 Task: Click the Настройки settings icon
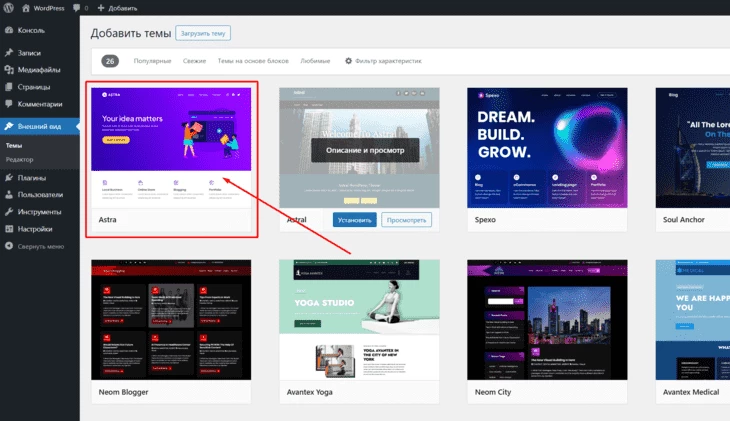[9, 229]
